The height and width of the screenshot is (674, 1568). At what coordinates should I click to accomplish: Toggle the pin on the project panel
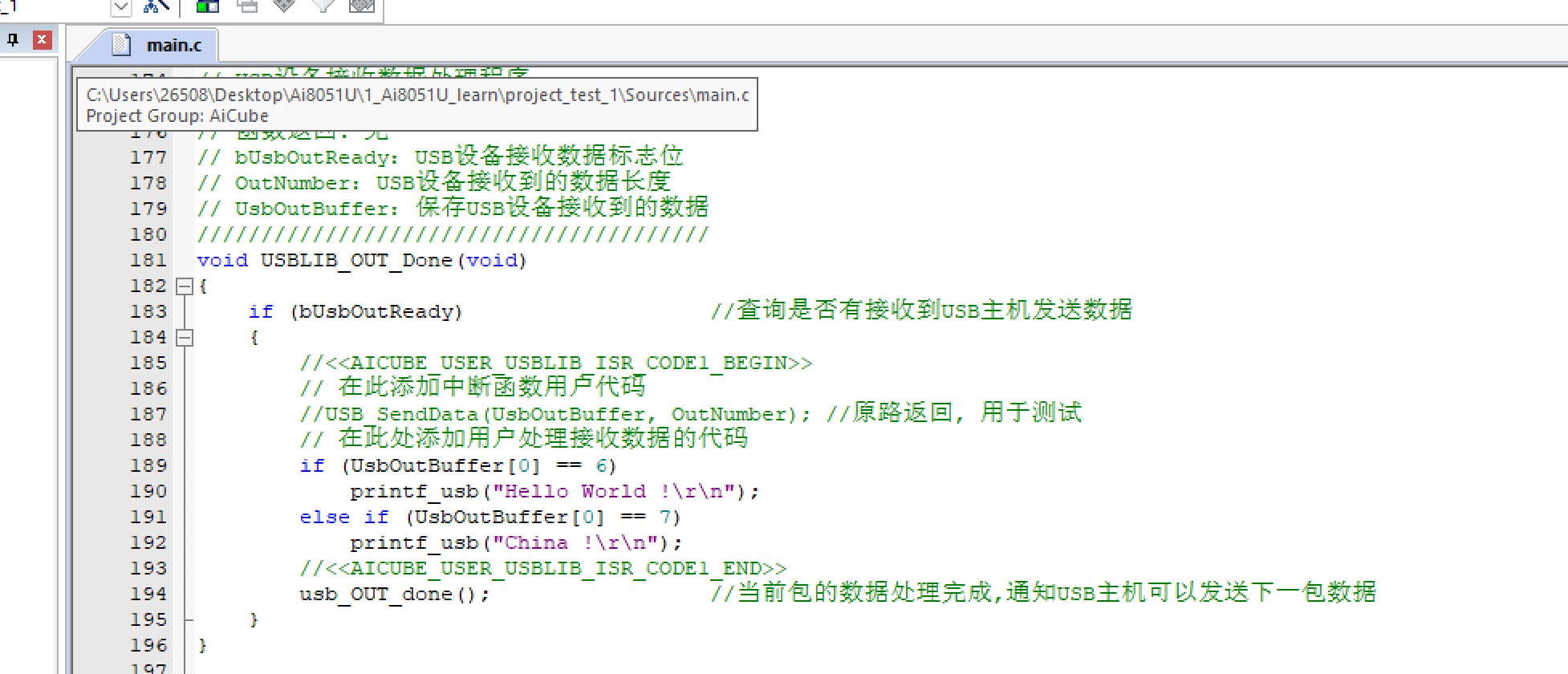point(13,40)
